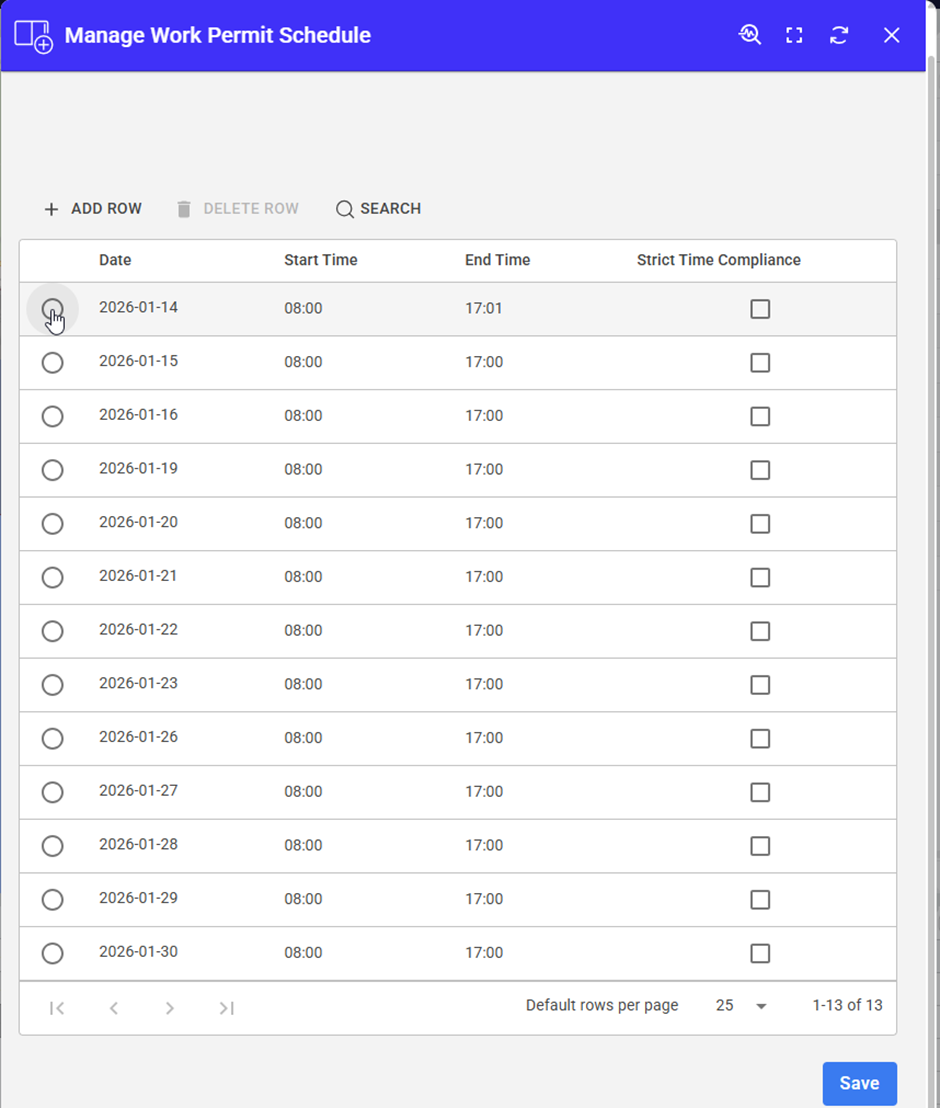The width and height of the screenshot is (940, 1108).
Task: Close the Manage Work Permit Schedule dialog
Action: [892, 35]
